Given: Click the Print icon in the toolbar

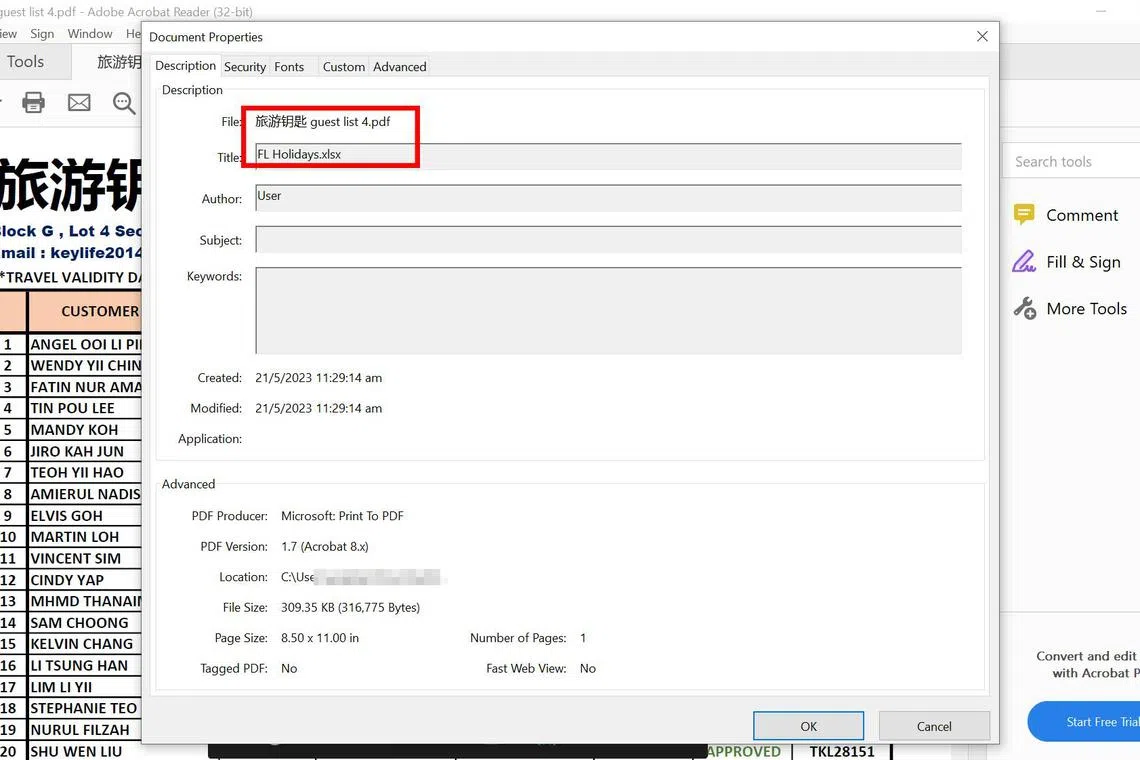Looking at the screenshot, I should pos(34,102).
